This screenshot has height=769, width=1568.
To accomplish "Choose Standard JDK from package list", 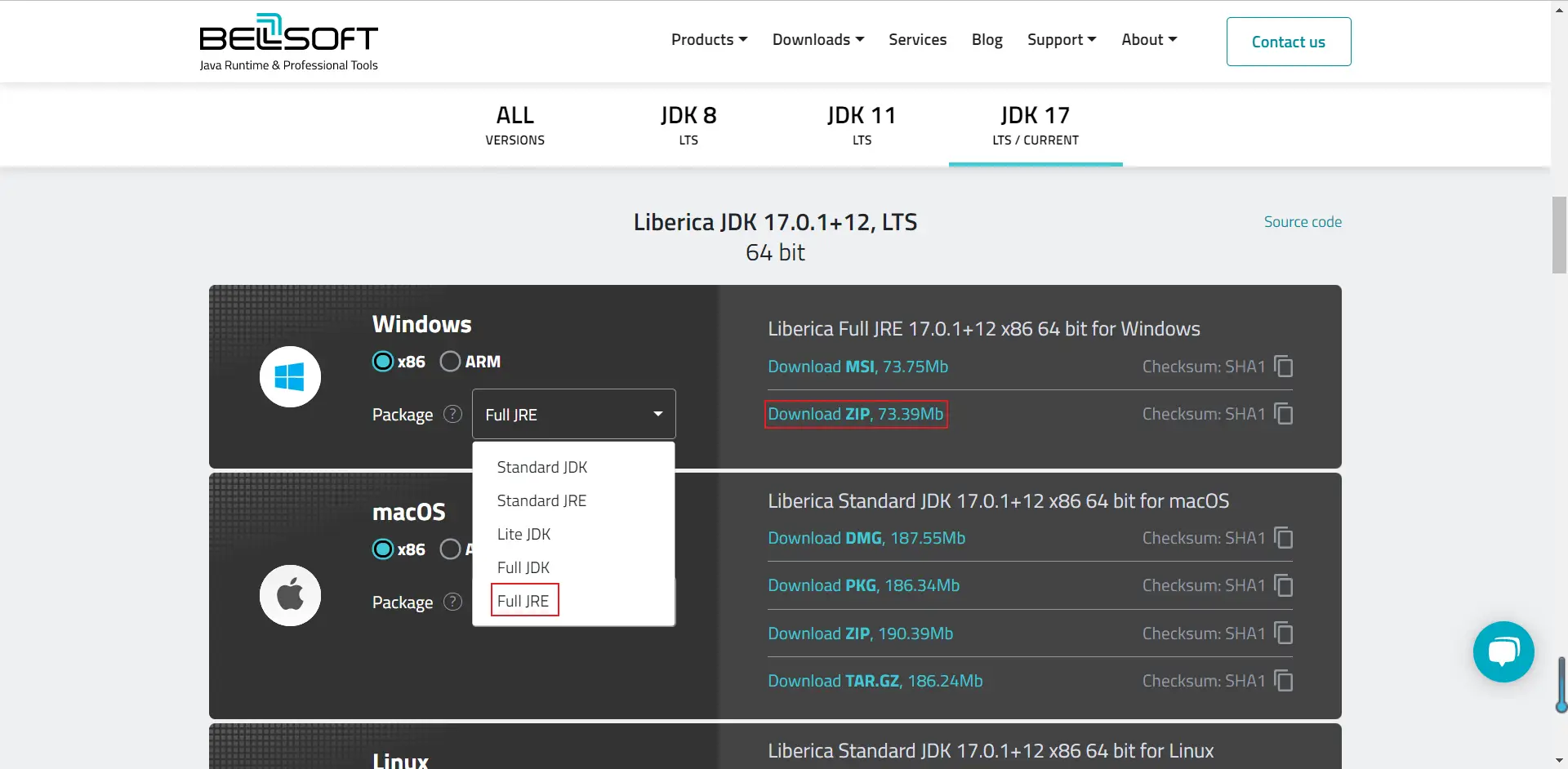I will point(542,467).
